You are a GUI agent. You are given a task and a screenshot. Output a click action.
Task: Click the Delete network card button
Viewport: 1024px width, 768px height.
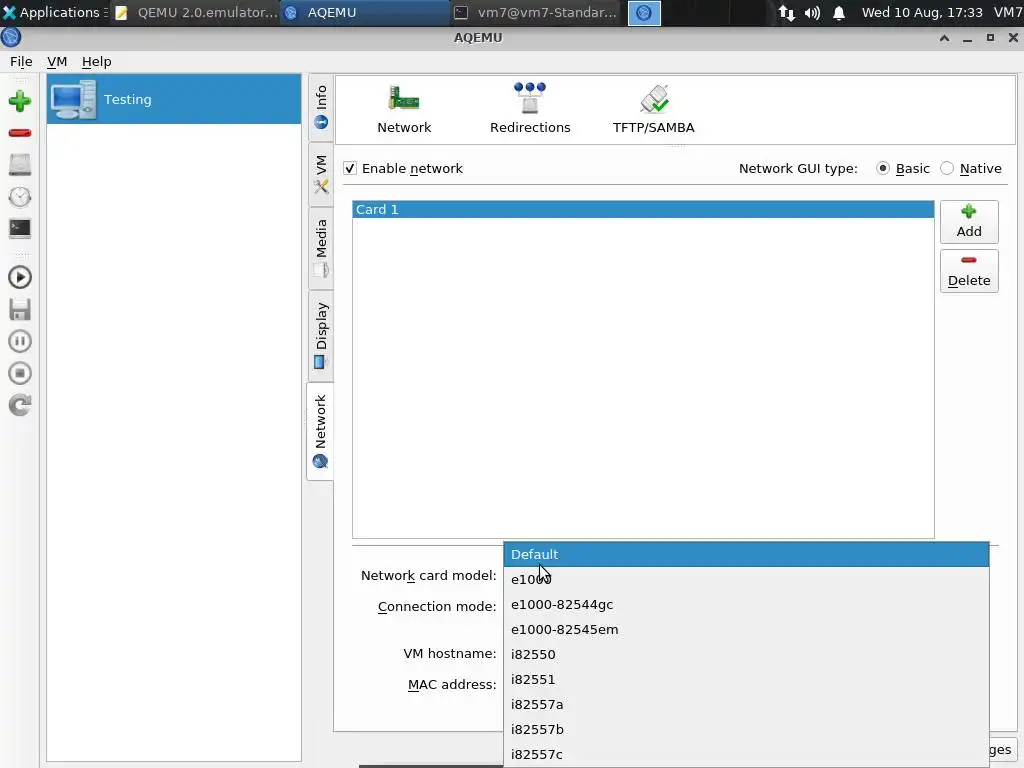(x=969, y=271)
